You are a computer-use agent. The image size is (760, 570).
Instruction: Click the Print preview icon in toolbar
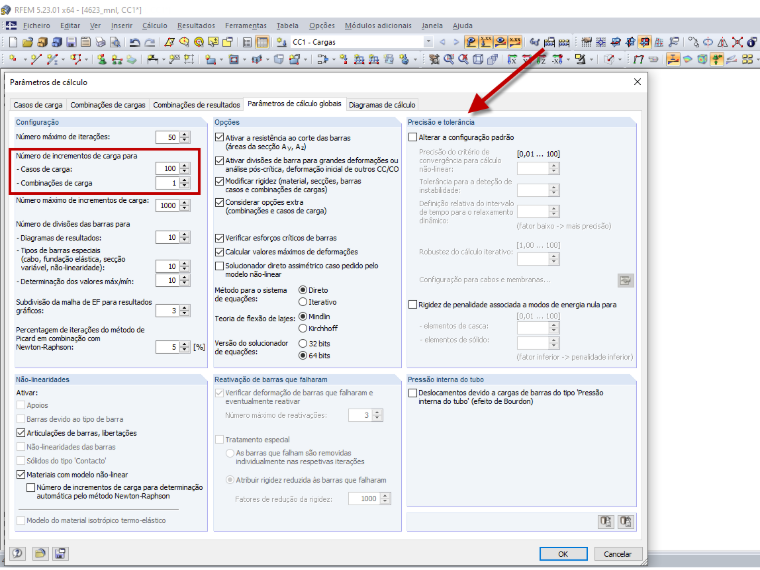click(x=115, y=43)
